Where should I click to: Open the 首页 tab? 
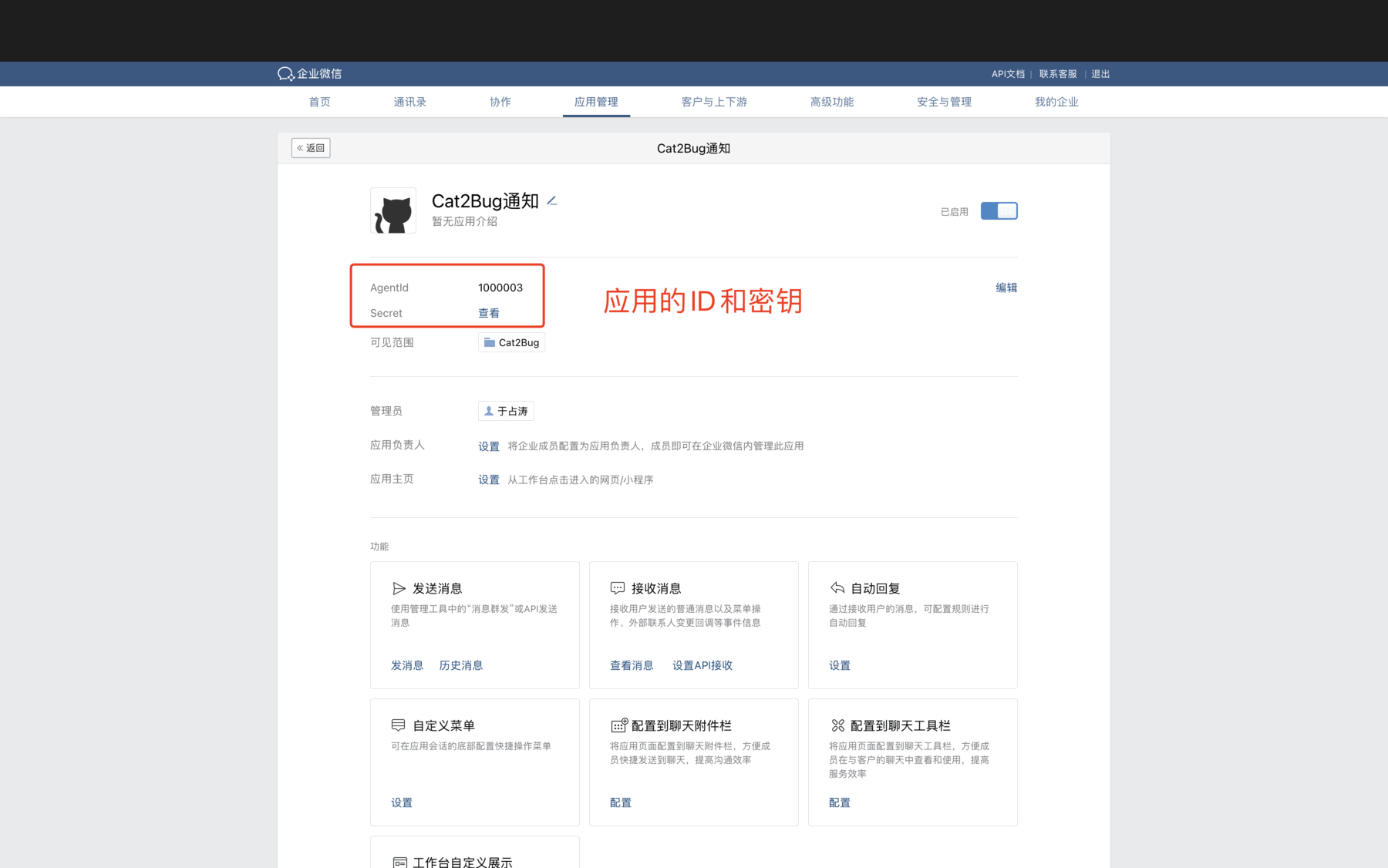click(319, 102)
